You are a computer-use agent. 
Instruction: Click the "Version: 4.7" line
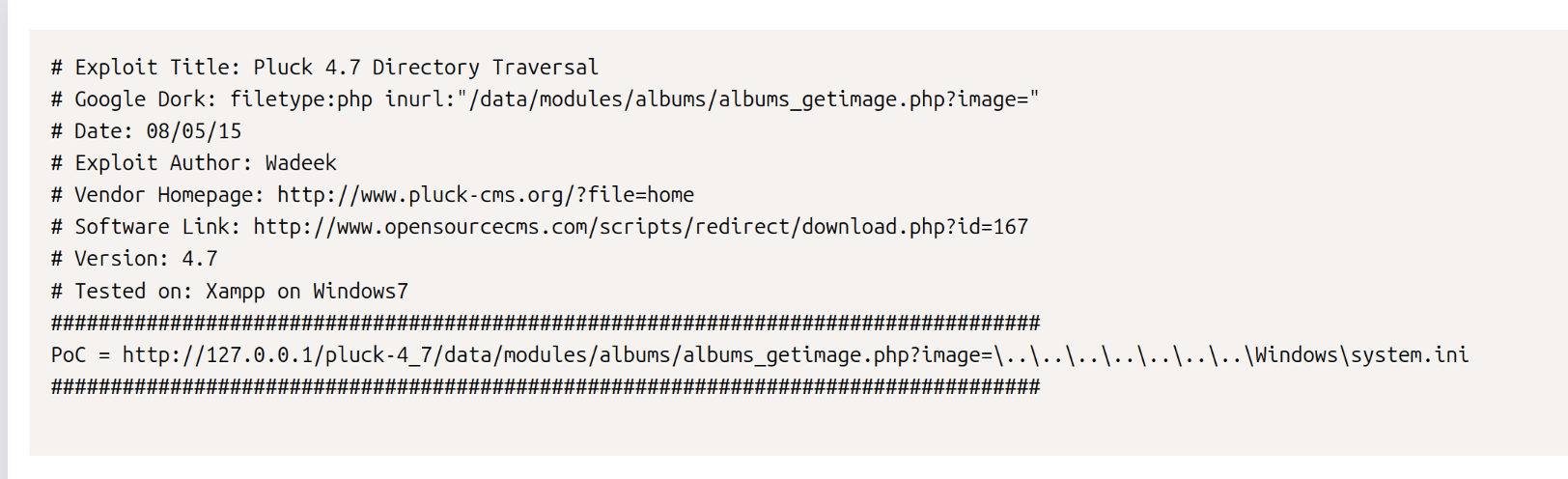tap(134, 258)
